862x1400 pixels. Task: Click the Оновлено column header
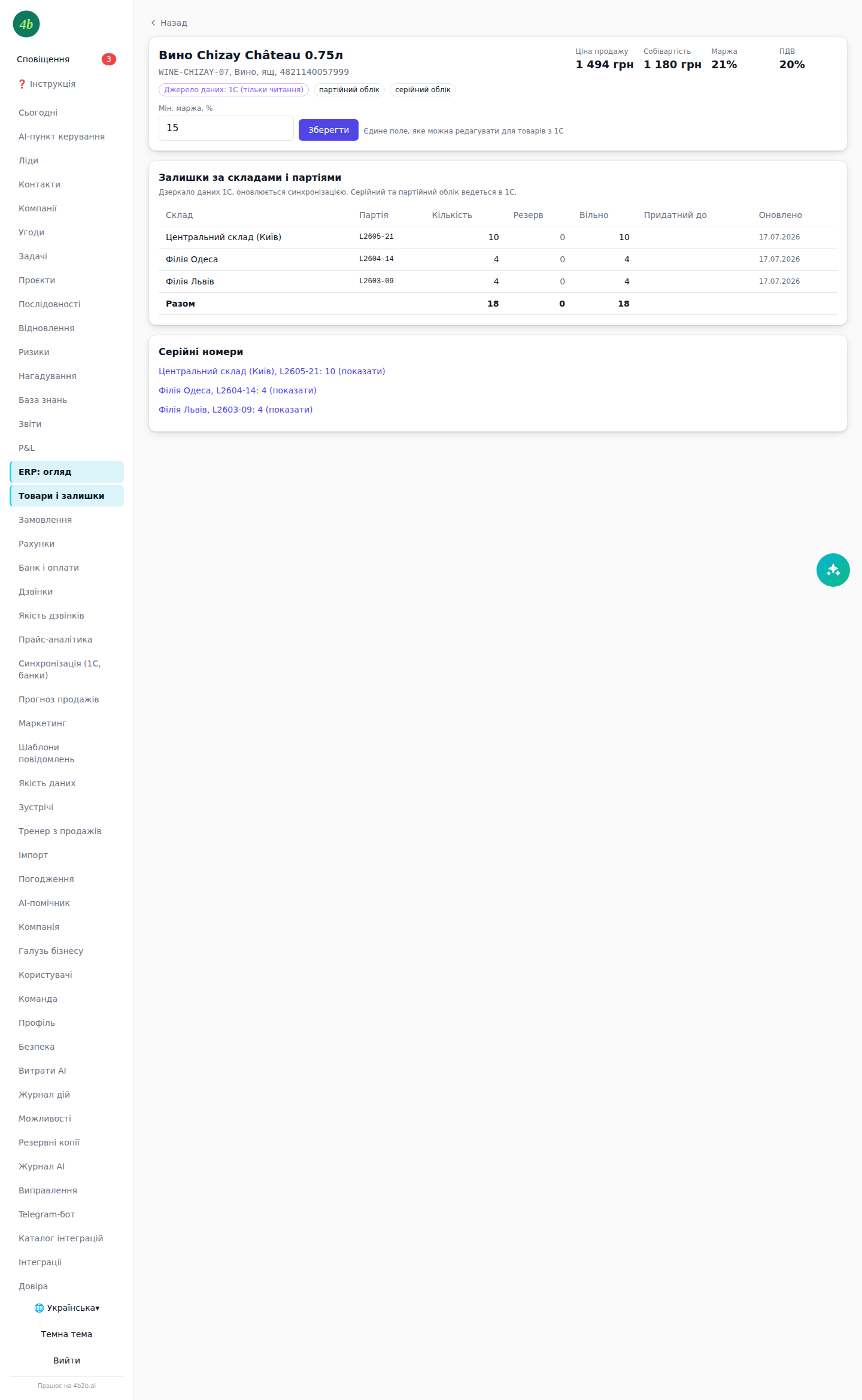[x=781, y=215]
